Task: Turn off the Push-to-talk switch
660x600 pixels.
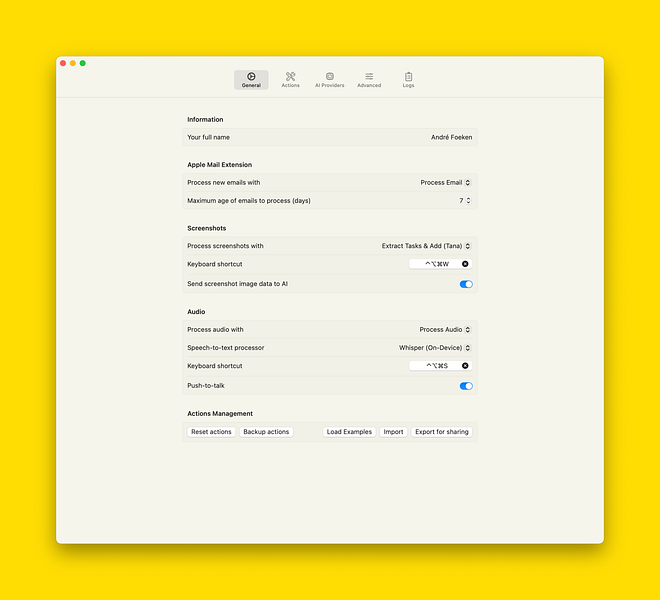Action: (x=466, y=386)
